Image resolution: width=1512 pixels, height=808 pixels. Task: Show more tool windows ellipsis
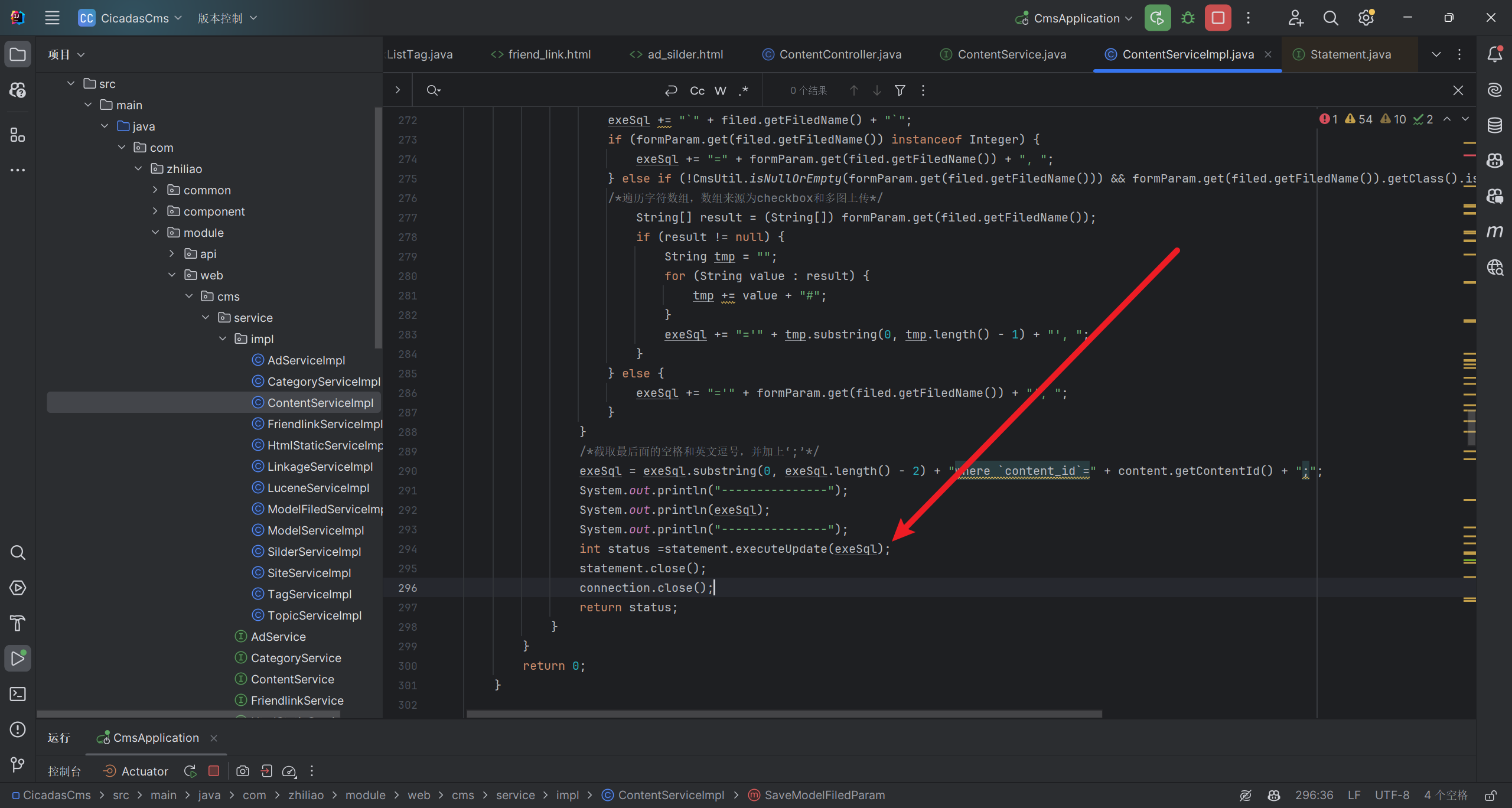click(x=18, y=170)
